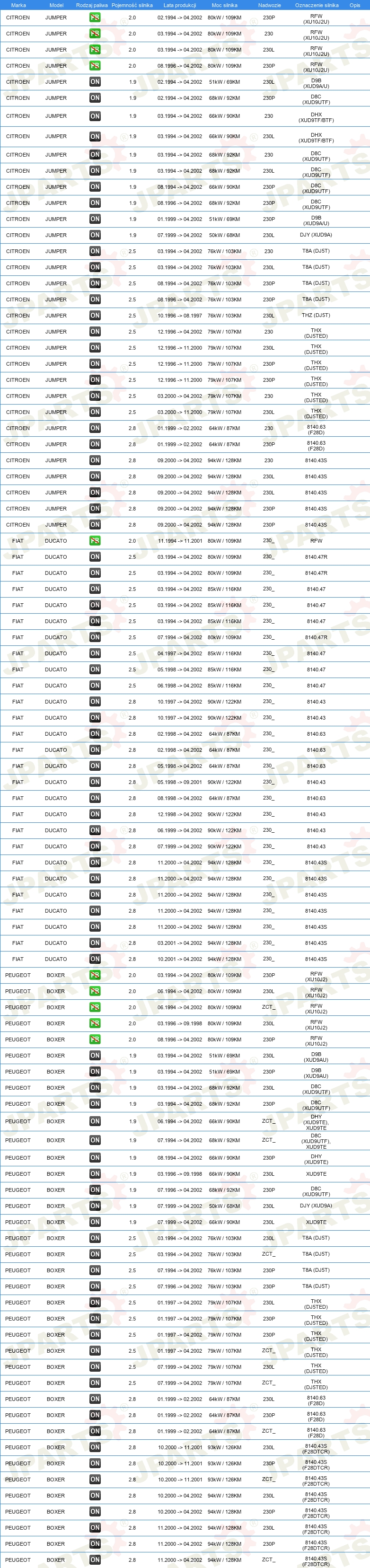Click ON icon in Fiat Ducato 08.1998 row
The image size is (370, 1568).
[x=95, y=798]
